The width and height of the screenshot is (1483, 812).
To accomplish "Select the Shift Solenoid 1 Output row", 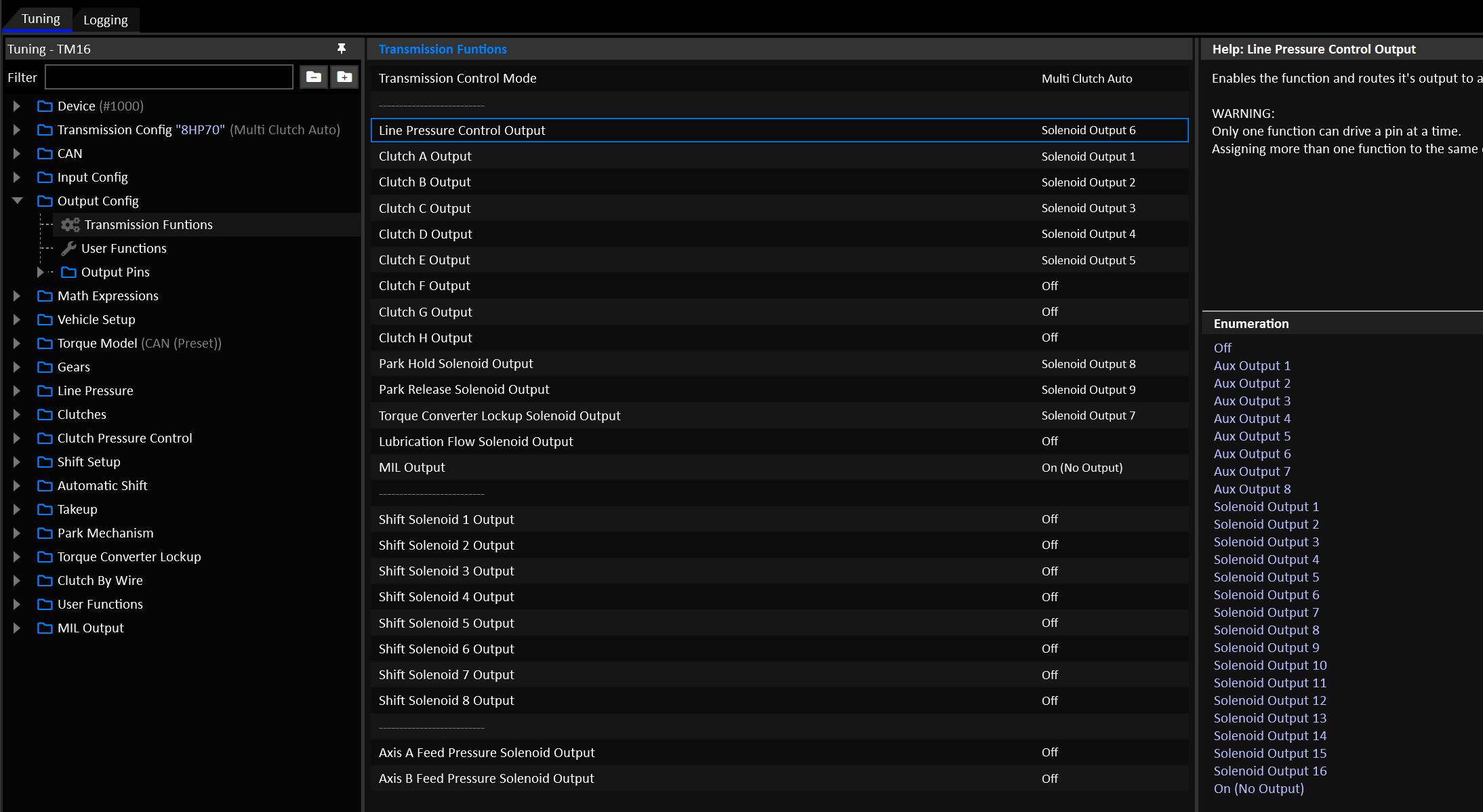I will [x=779, y=519].
